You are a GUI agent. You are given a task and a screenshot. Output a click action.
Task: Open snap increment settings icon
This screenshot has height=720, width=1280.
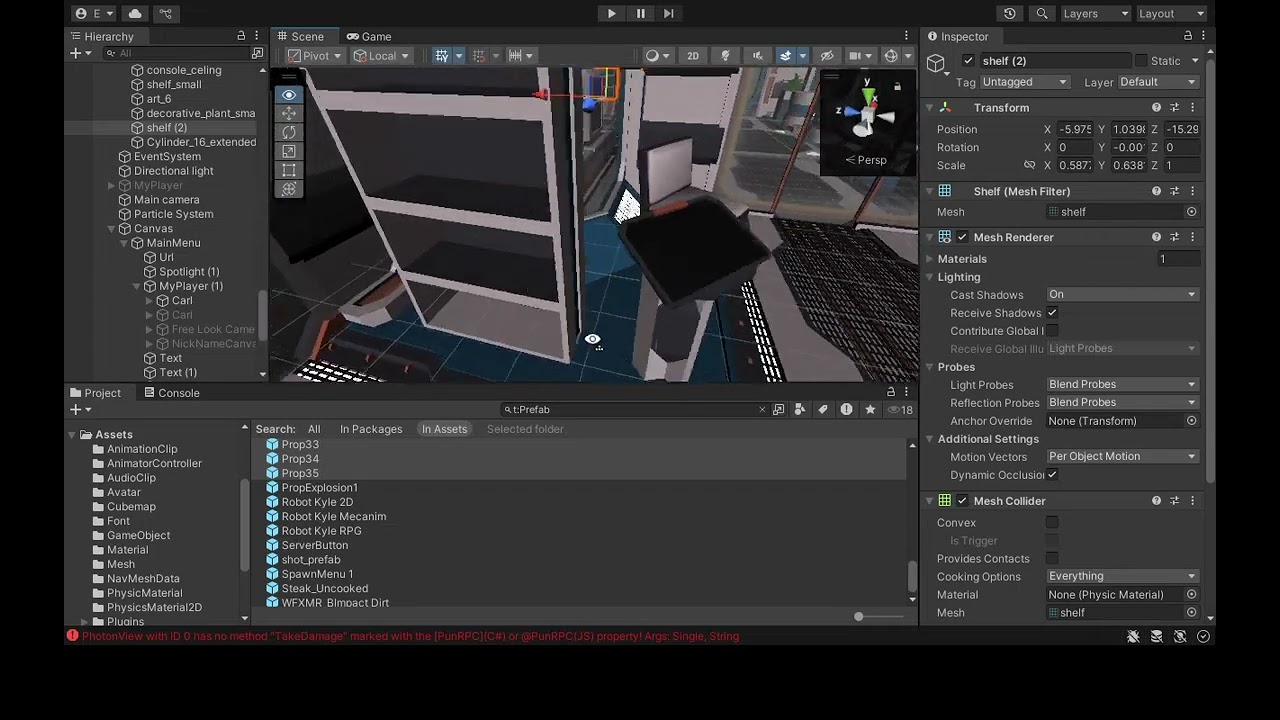pos(515,55)
